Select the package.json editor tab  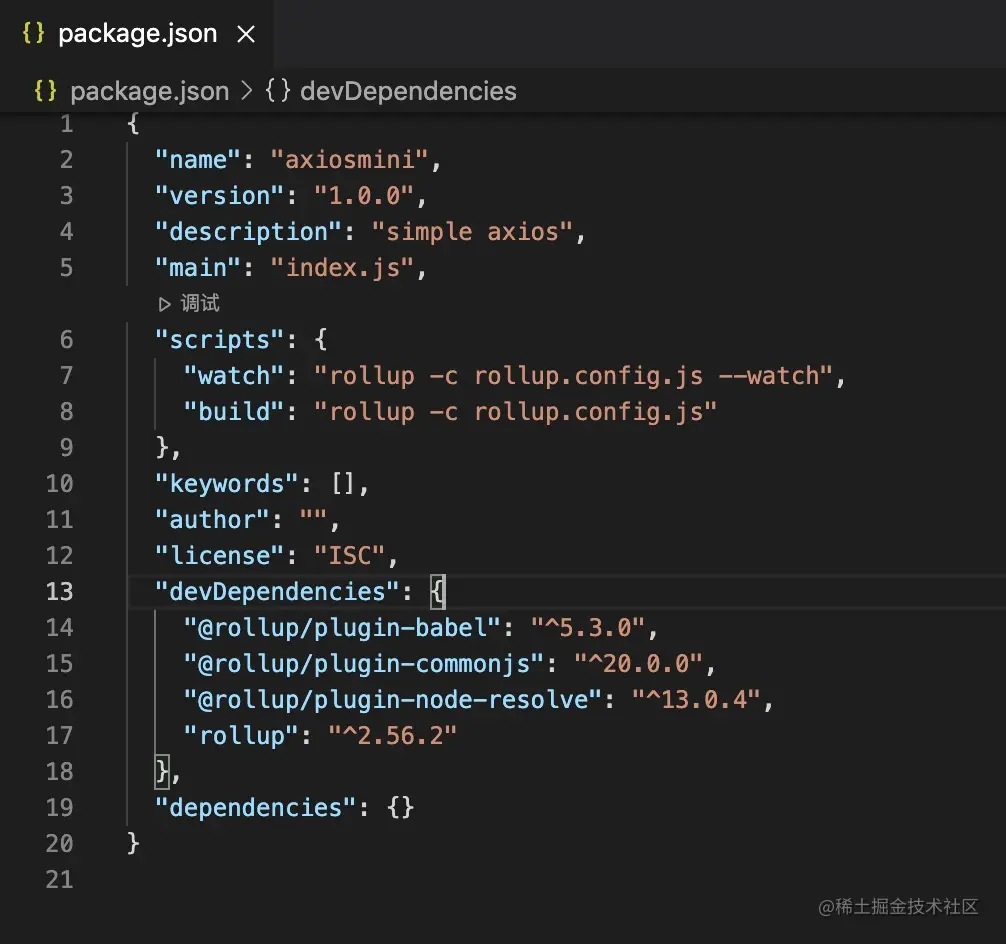tap(138, 33)
